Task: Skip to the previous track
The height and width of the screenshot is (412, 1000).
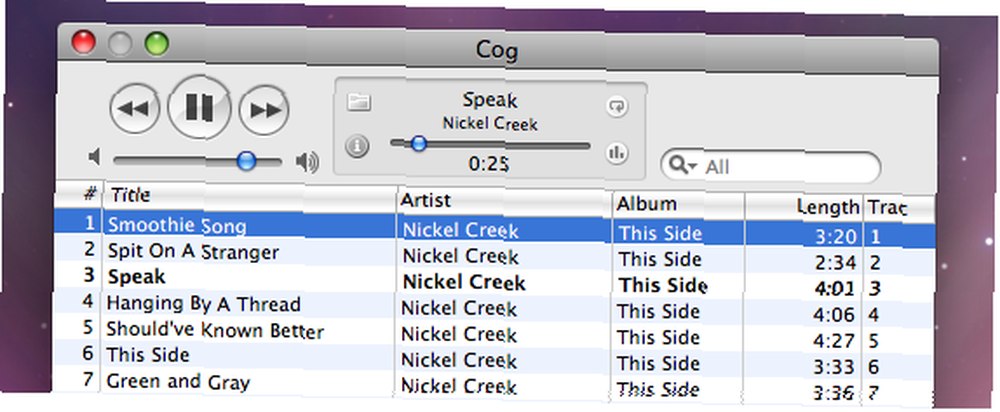Action: coord(135,110)
